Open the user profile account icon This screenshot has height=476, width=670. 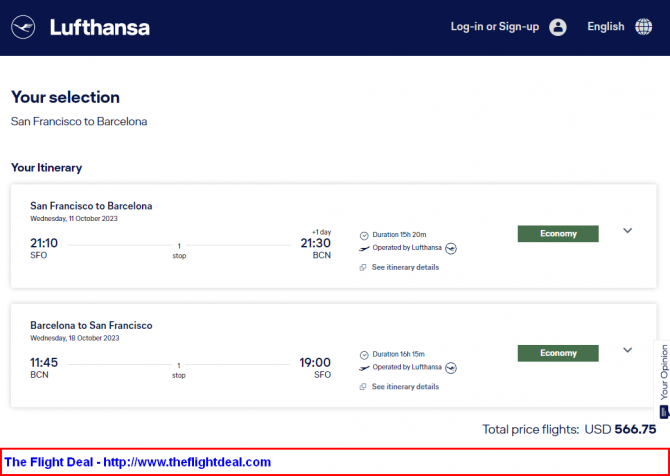coord(558,27)
